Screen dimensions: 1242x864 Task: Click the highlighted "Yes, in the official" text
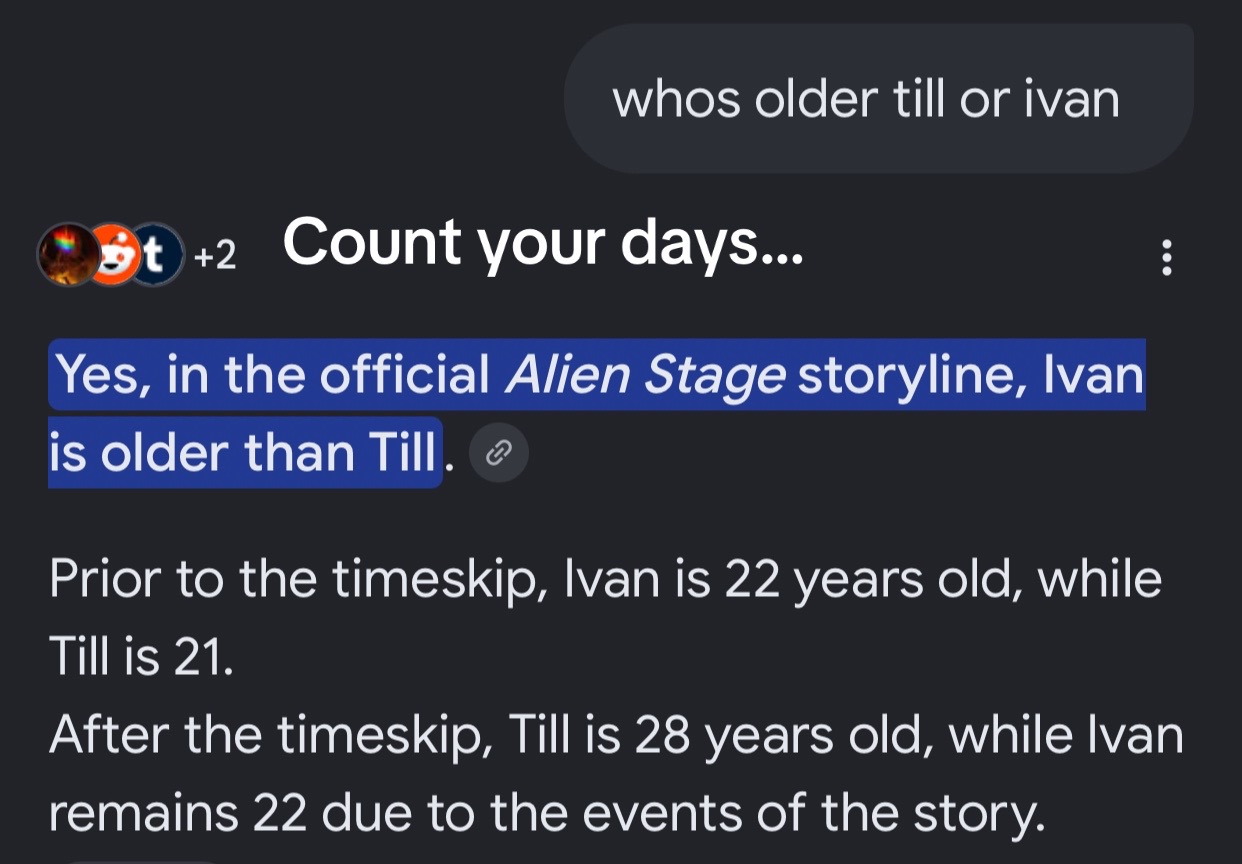pyautogui.click(x=273, y=375)
